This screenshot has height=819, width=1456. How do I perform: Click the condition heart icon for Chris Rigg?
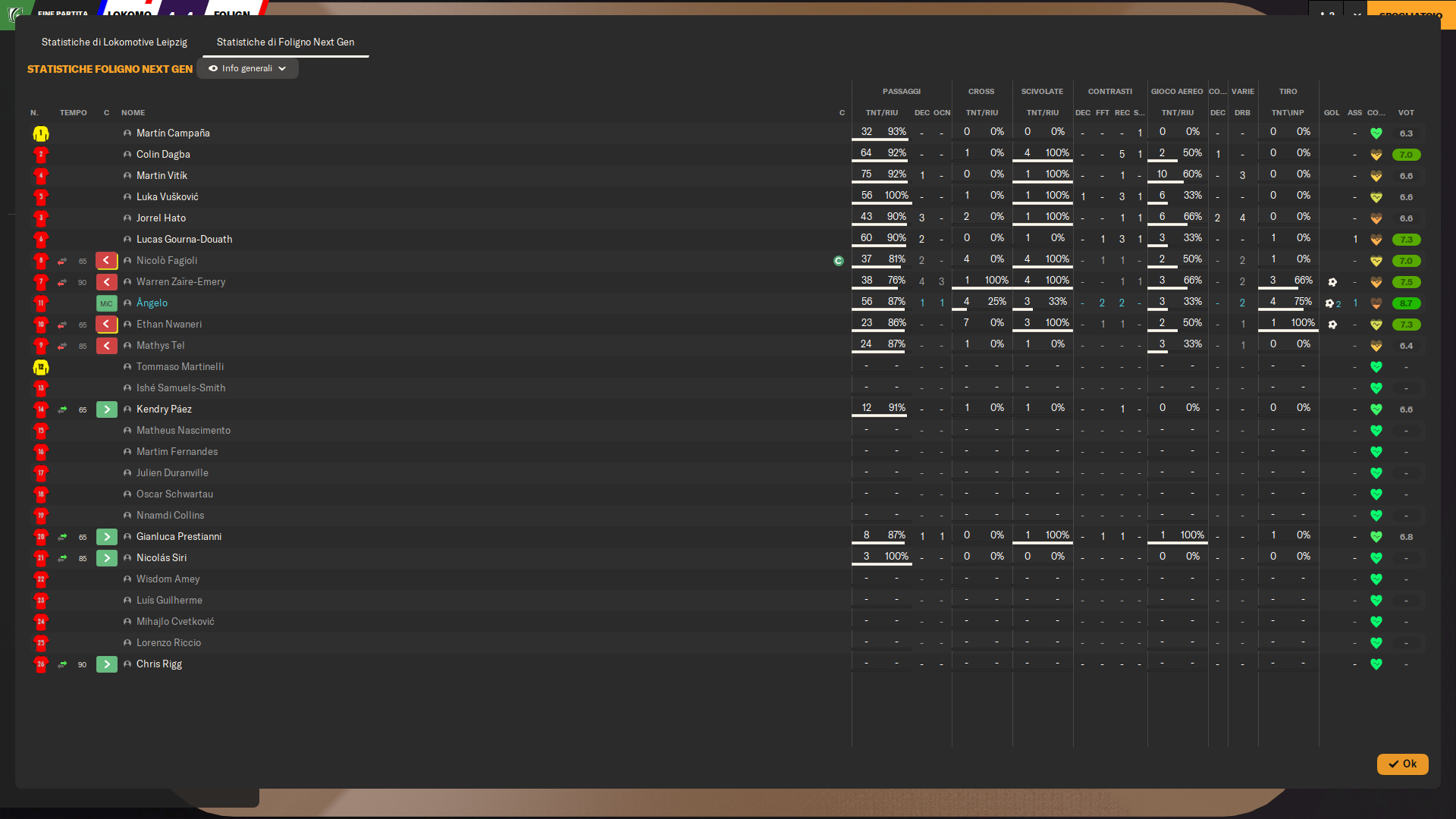click(1376, 664)
